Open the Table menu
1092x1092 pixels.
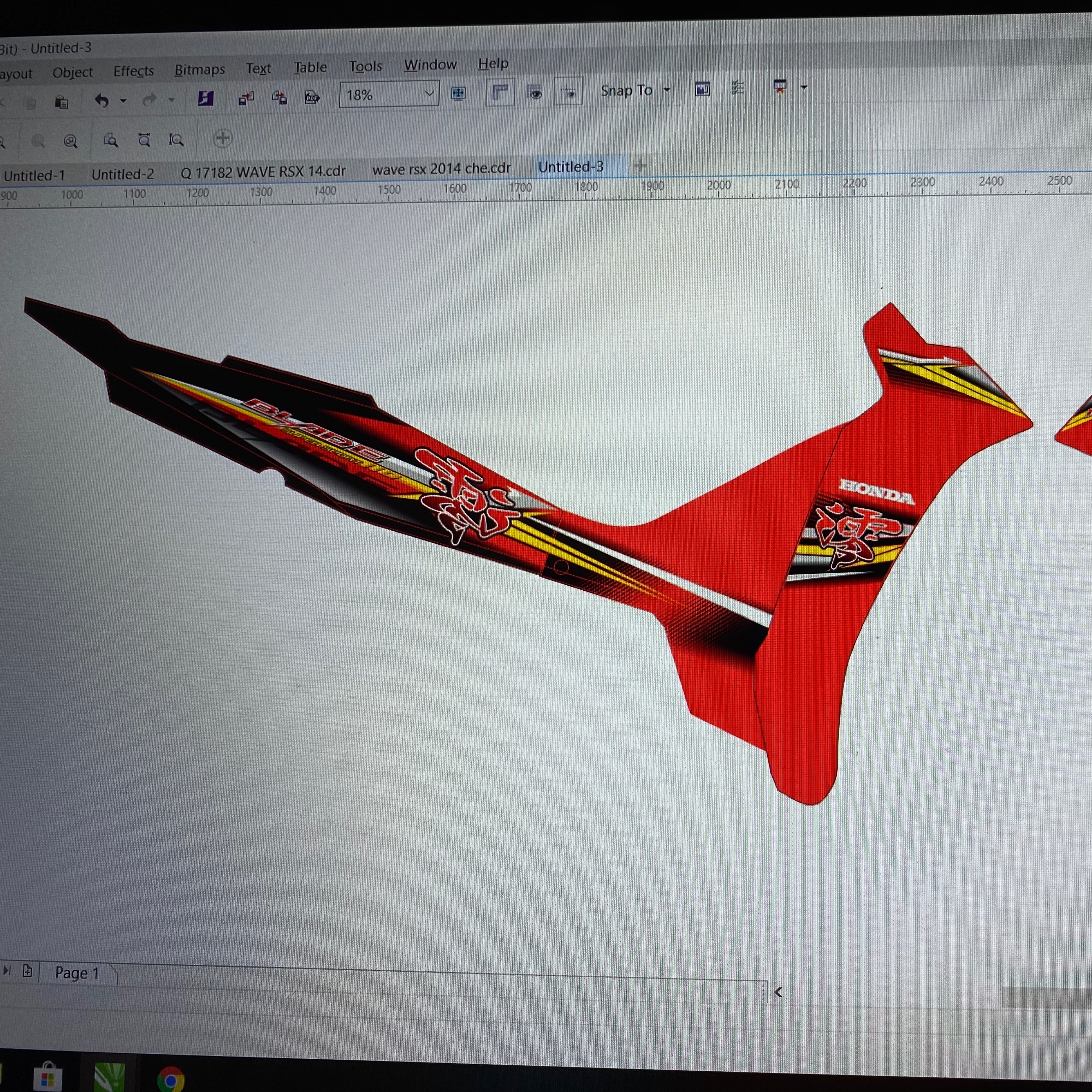[x=310, y=67]
